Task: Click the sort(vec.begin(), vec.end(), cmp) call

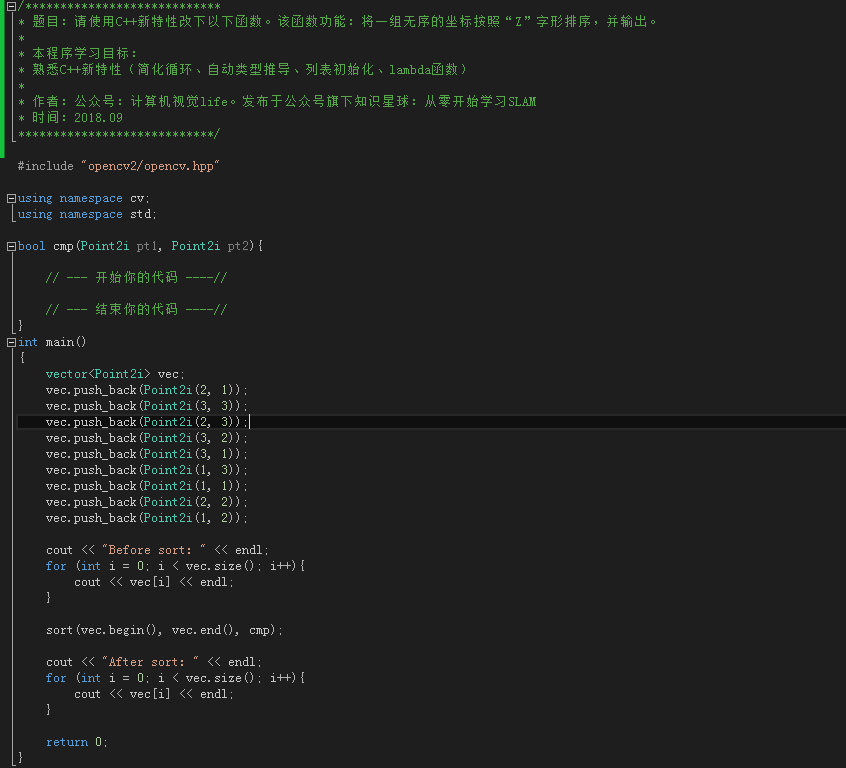Action: 164,630
